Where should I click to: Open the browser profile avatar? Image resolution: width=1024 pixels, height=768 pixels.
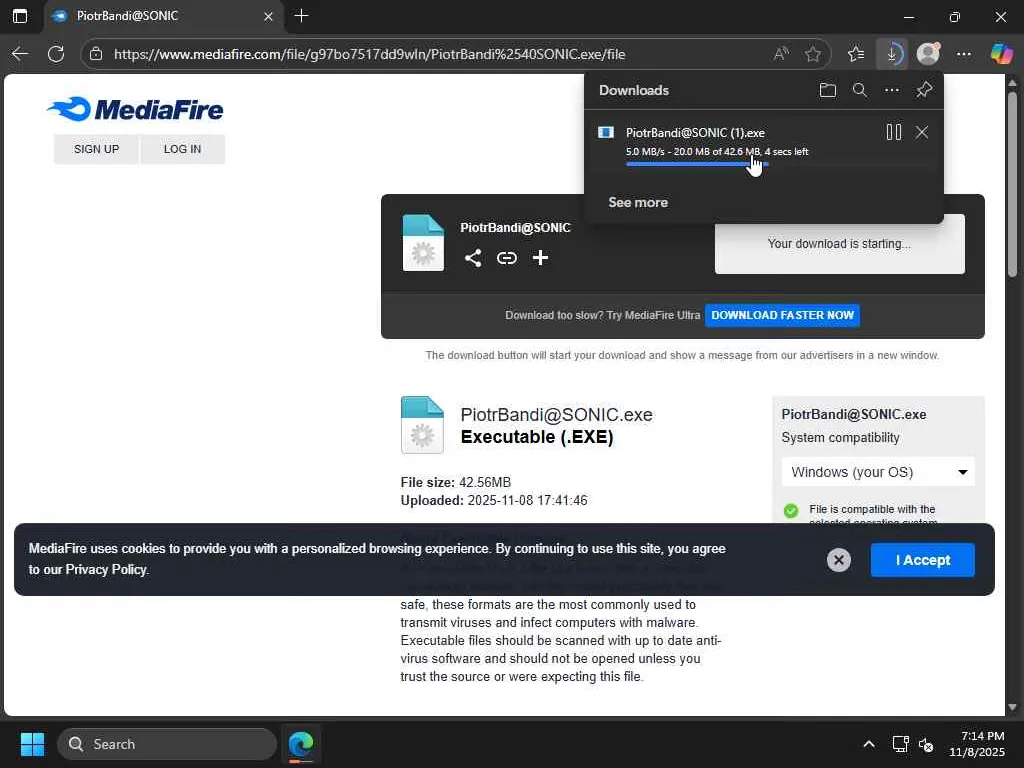click(928, 54)
